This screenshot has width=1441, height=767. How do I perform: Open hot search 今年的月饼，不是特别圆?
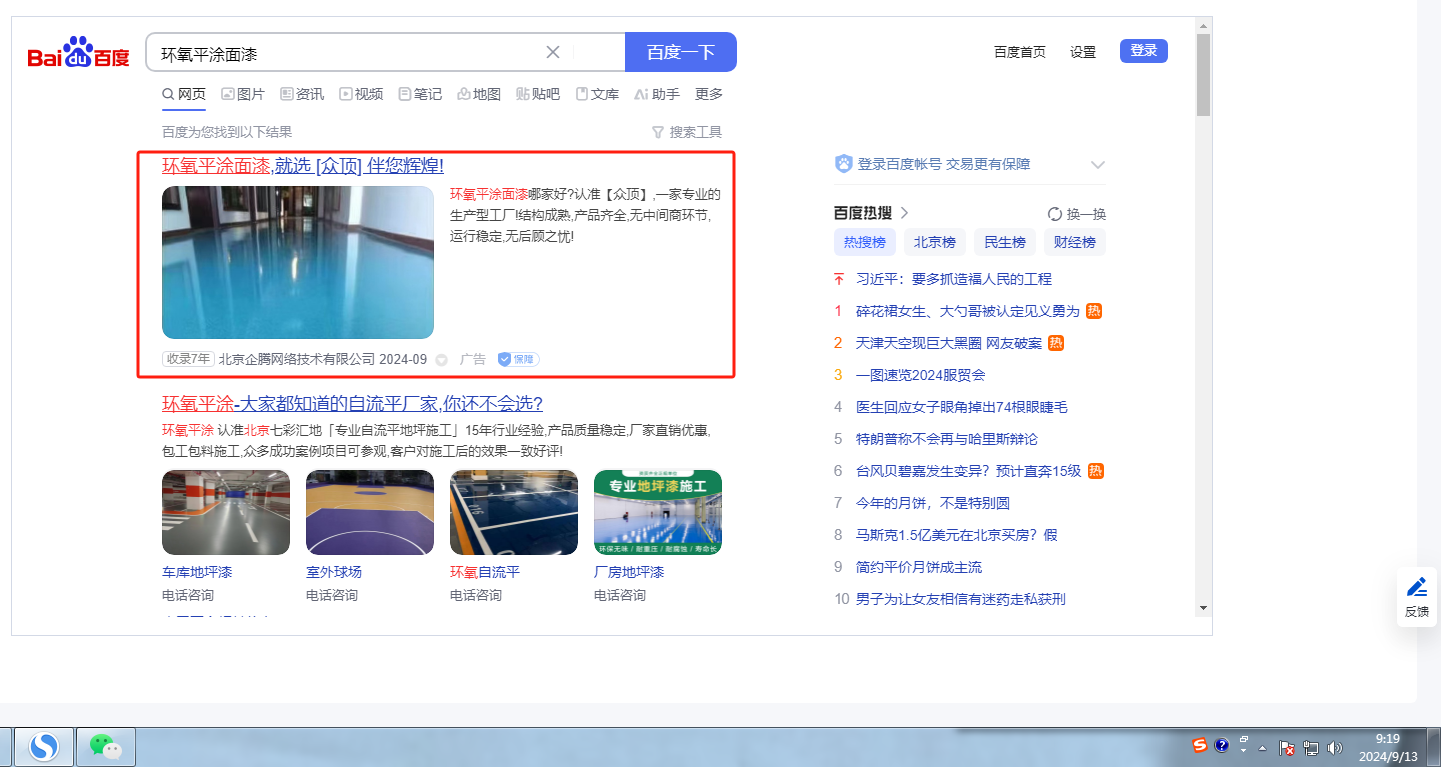click(933, 503)
